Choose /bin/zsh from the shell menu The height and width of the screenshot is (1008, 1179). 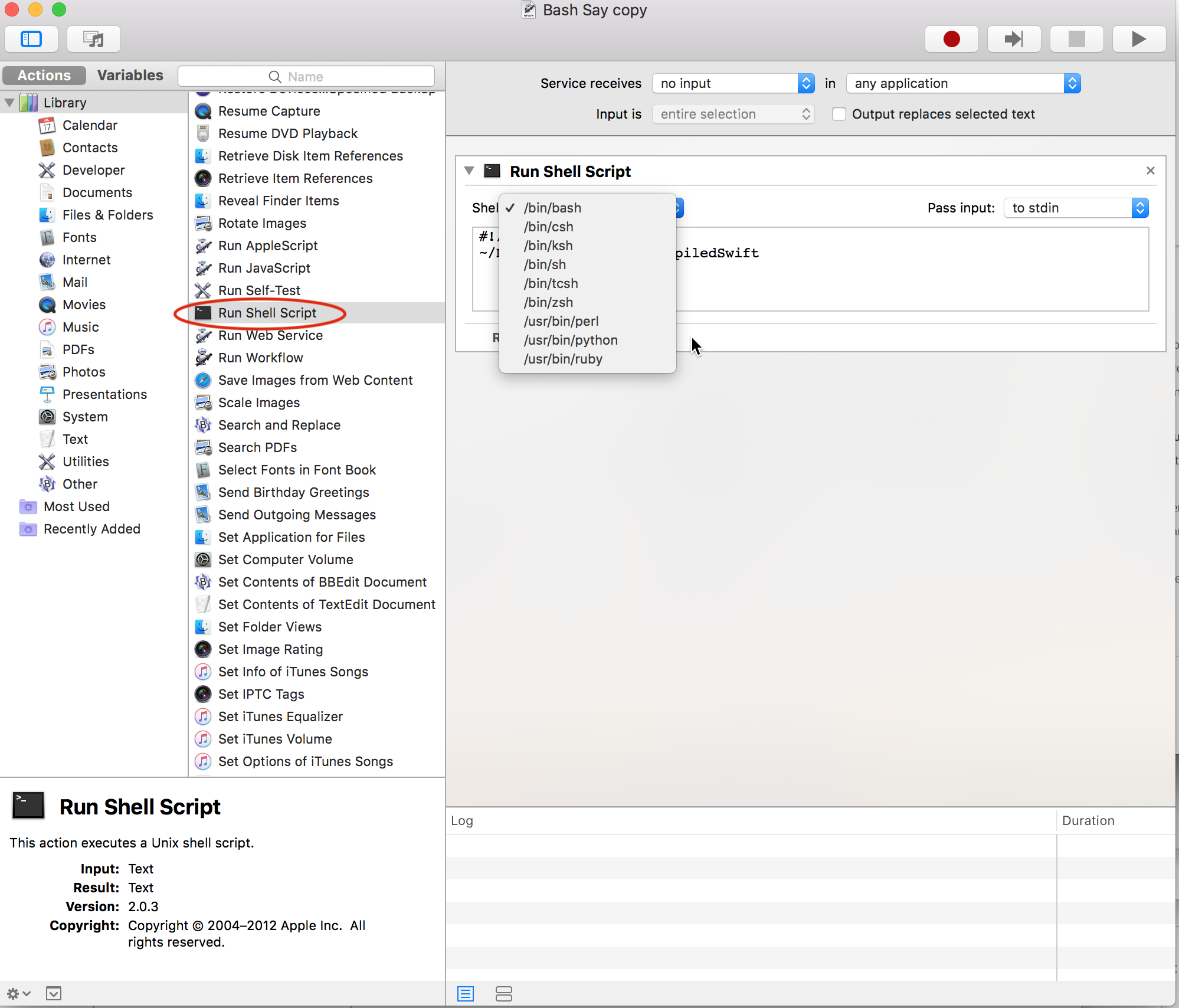point(548,302)
